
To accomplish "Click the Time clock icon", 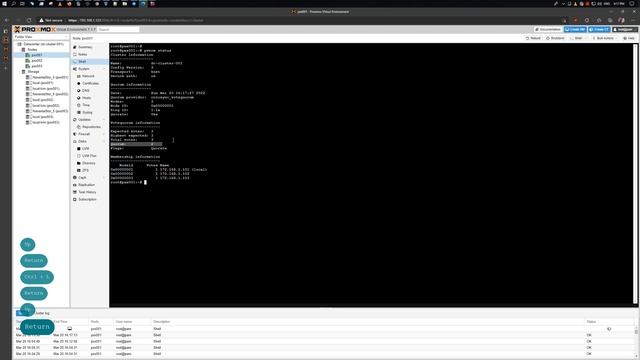I will [79, 105].
